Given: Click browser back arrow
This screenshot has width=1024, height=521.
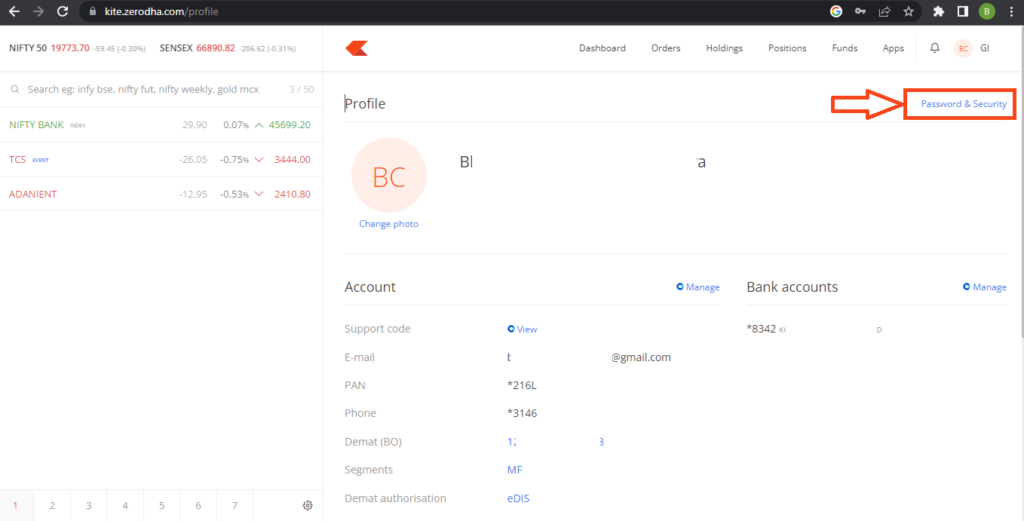Looking at the screenshot, I should pyautogui.click(x=14, y=11).
